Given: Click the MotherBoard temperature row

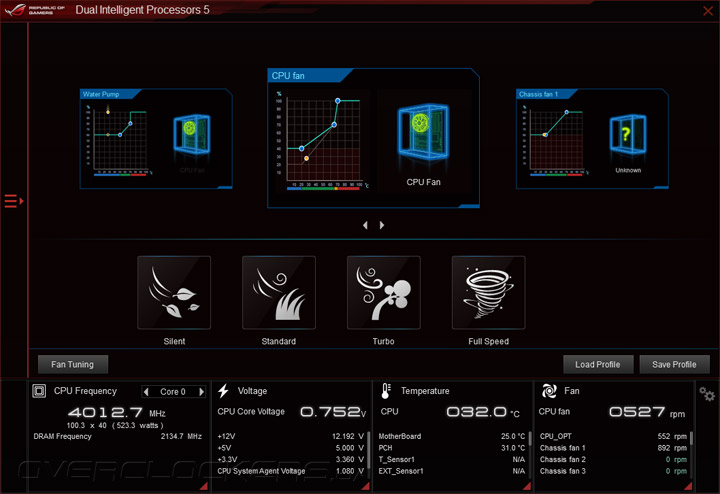Looking at the screenshot, I should pos(451,436).
